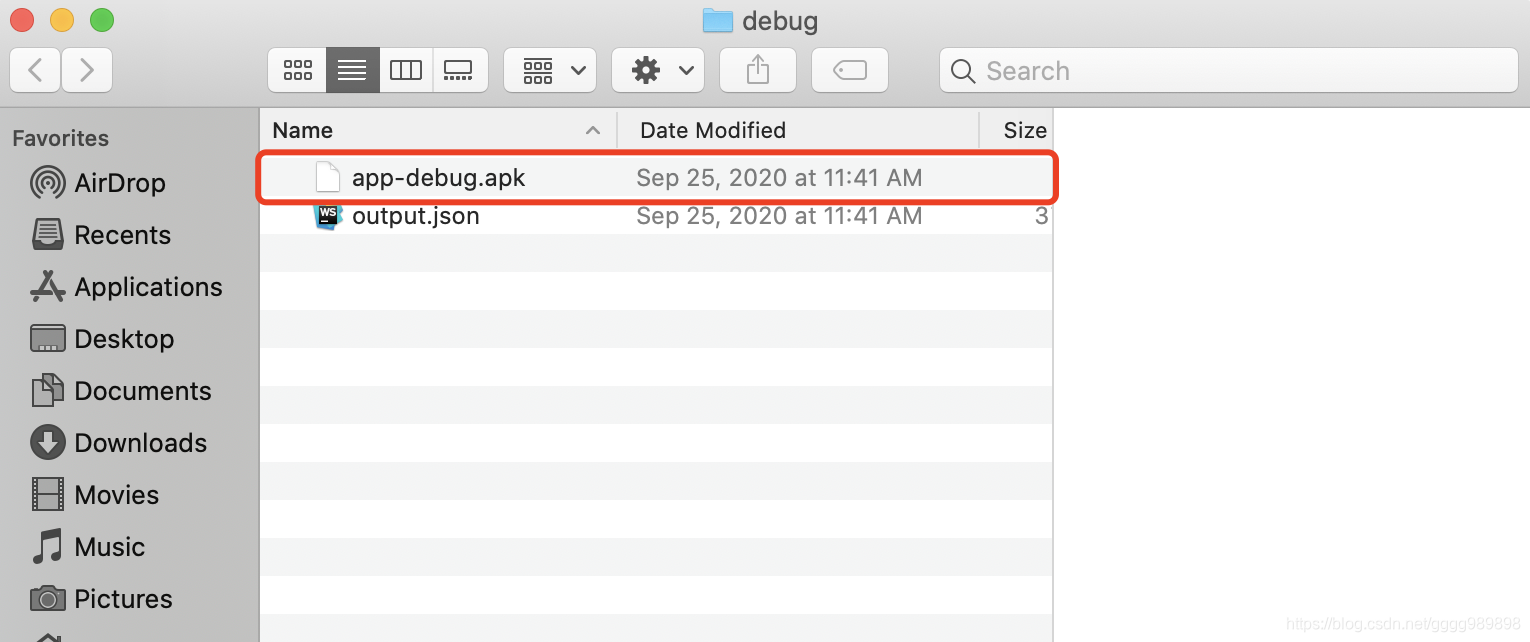Click the WebStorm icon of output.json
Viewport: 1530px width, 642px height.
pyautogui.click(x=328, y=216)
